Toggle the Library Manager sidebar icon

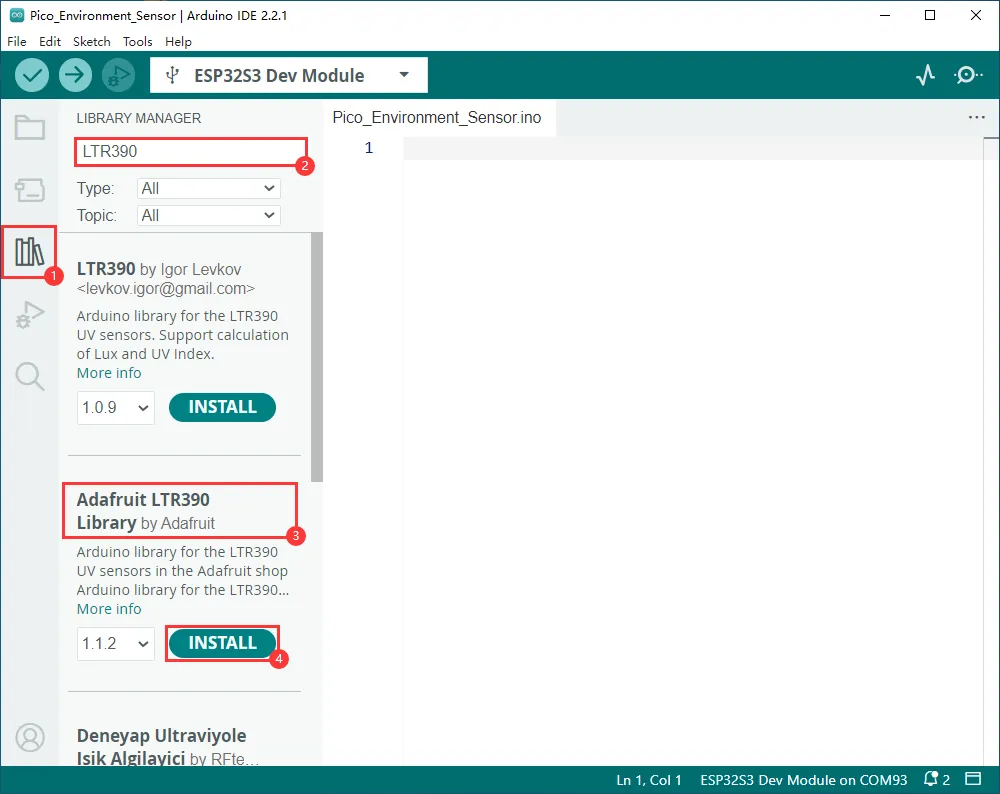click(x=29, y=252)
